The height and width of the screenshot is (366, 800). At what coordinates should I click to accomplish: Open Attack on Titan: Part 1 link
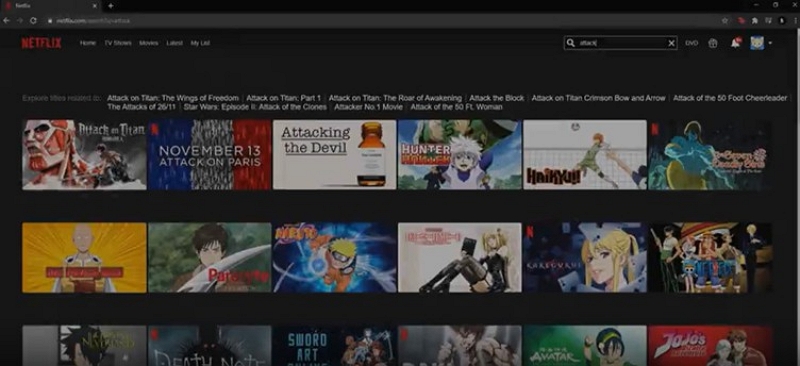click(x=284, y=98)
